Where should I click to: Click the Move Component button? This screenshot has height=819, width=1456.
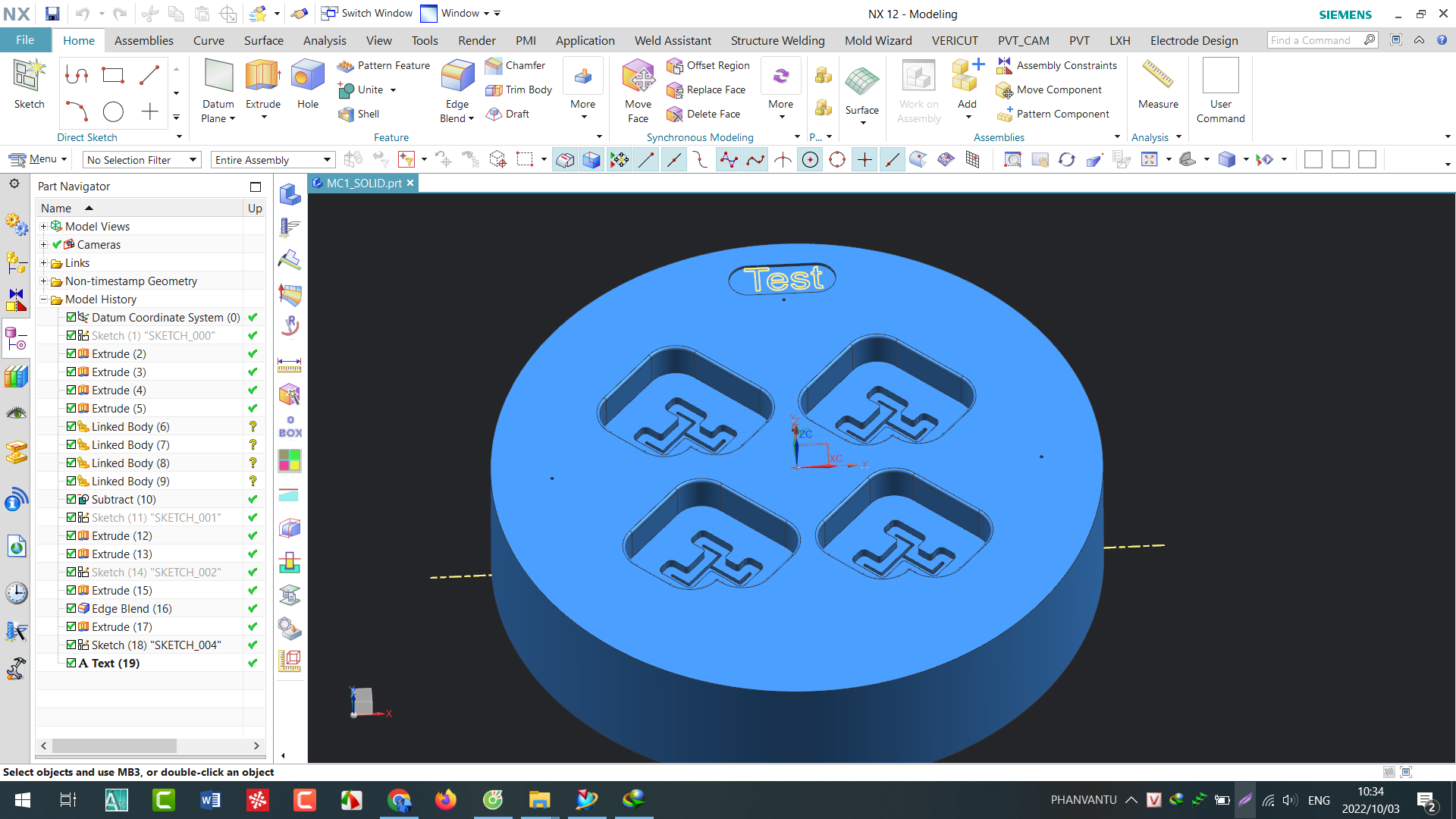pyautogui.click(x=1050, y=90)
